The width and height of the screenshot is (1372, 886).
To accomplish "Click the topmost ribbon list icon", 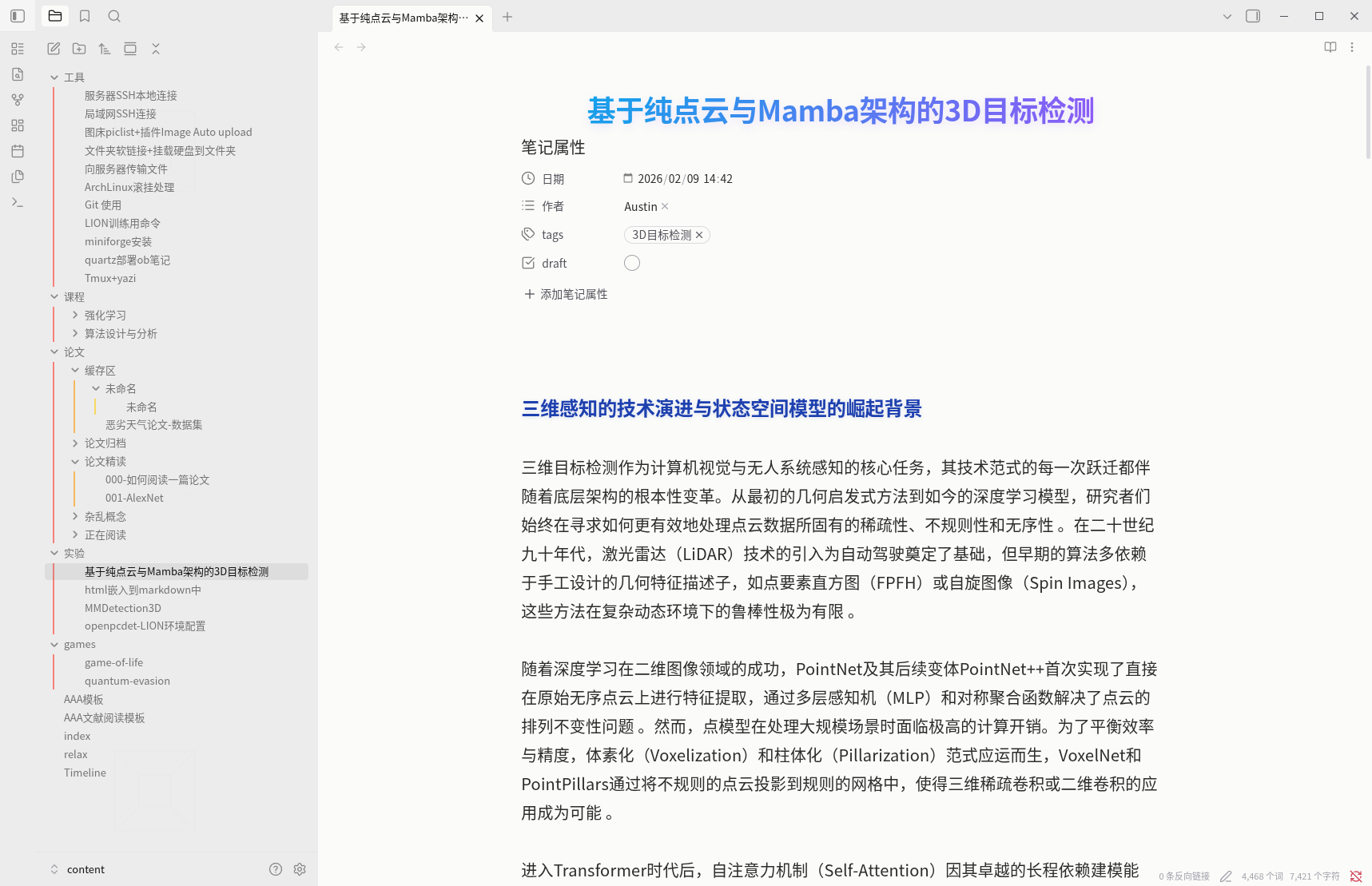I will coord(18,49).
